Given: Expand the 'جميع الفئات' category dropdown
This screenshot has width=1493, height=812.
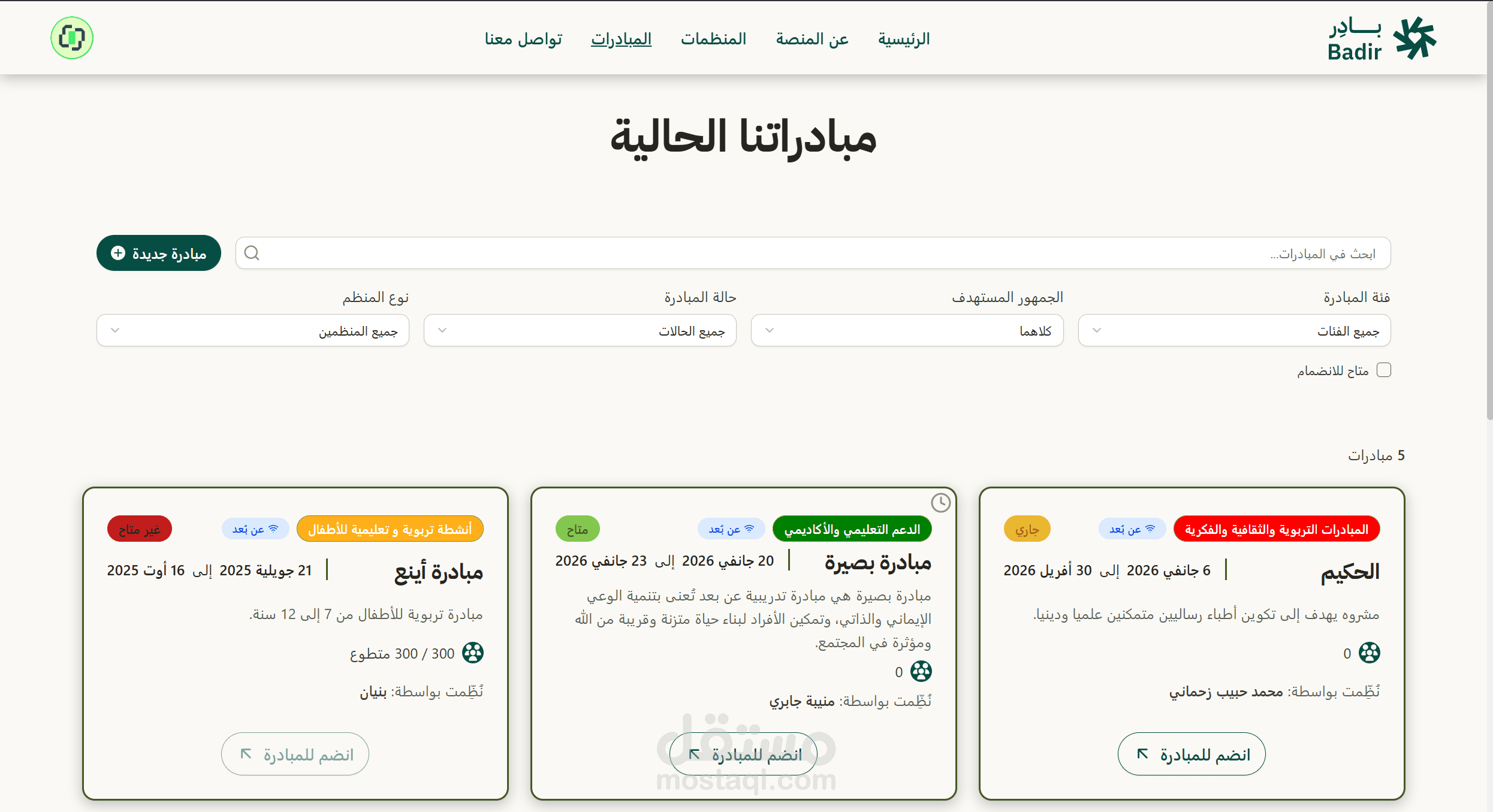Looking at the screenshot, I should coord(1234,330).
